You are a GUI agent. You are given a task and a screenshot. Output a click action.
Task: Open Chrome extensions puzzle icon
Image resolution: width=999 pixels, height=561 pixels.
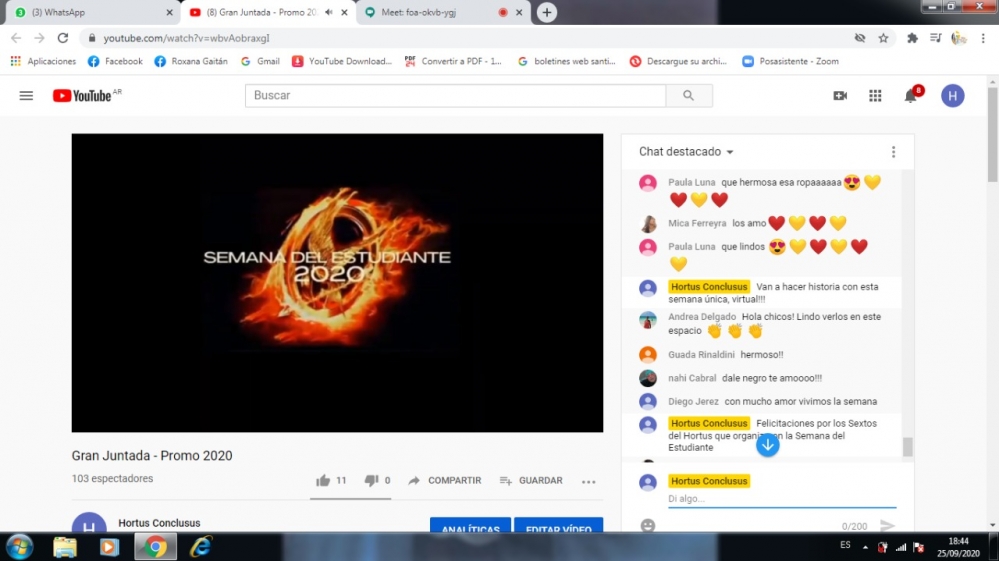(912, 38)
